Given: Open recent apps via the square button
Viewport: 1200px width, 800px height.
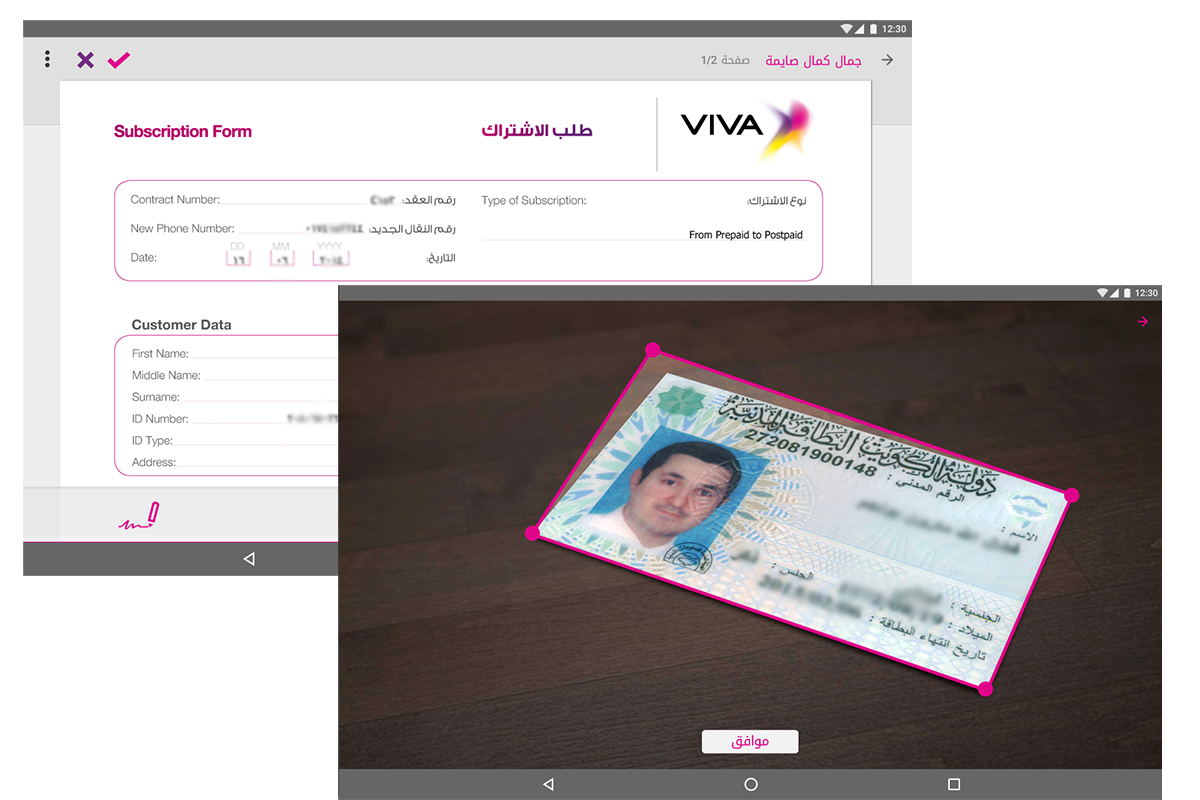Looking at the screenshot, I should point(954,784).
